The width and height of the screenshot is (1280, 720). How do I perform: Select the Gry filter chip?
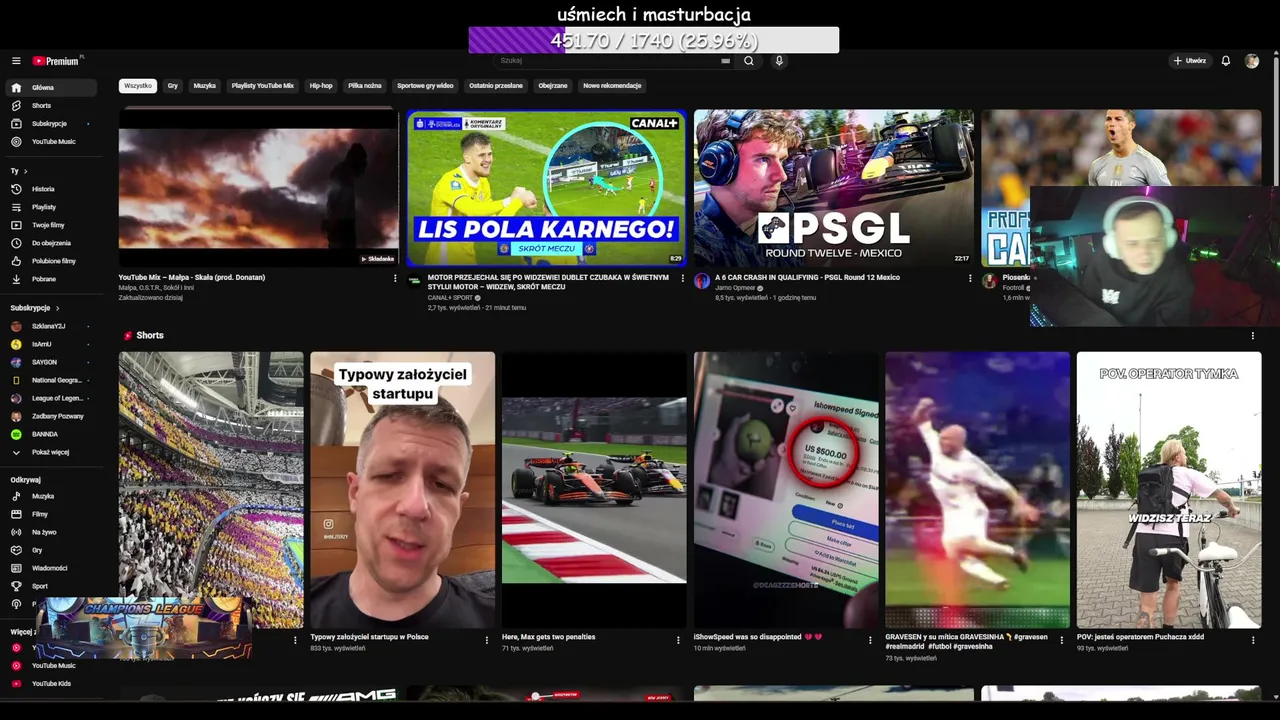tap(173, 86)
